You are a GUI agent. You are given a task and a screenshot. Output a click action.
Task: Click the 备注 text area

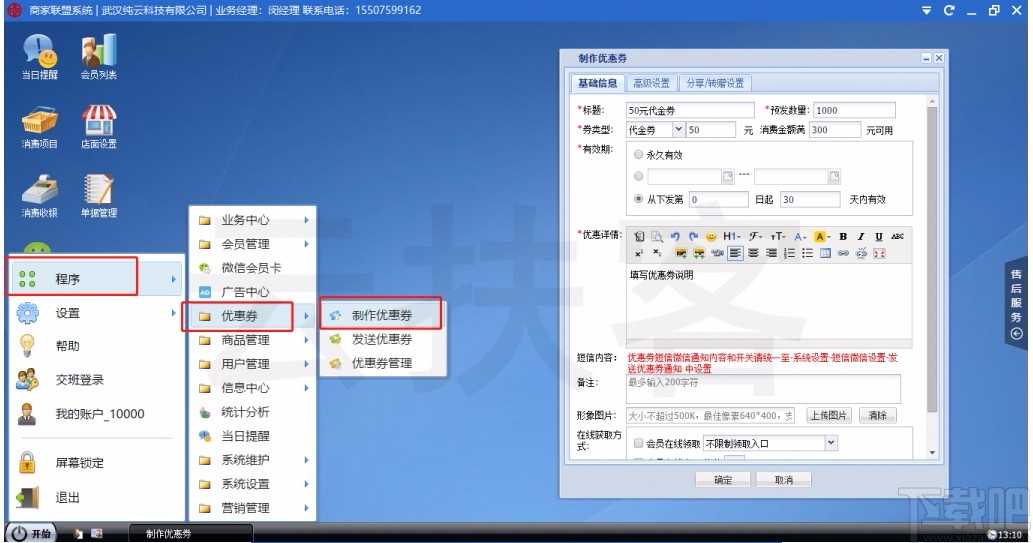(x=763, y=389)
